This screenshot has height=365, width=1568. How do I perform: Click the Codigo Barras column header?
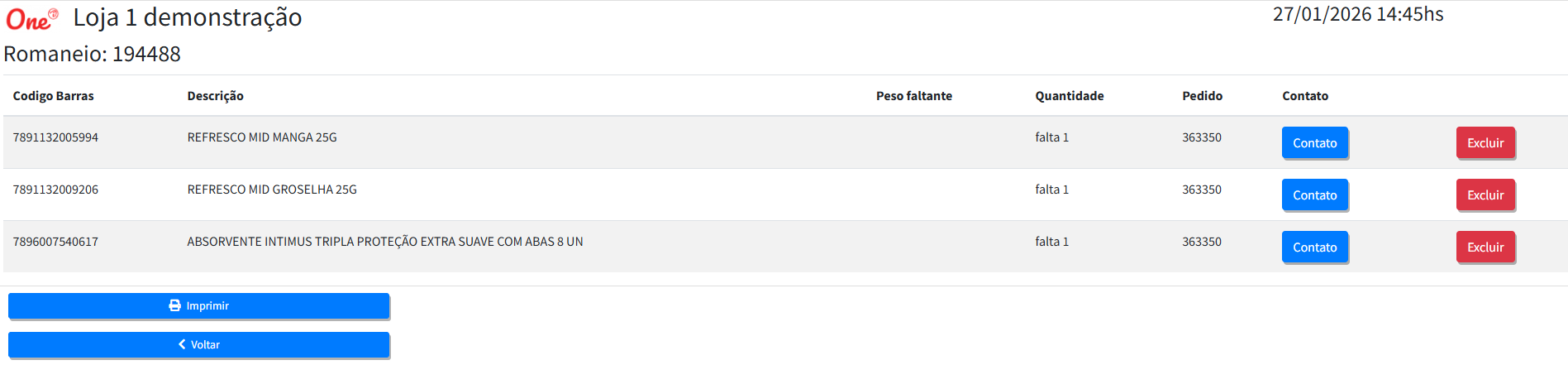[53, 96]
